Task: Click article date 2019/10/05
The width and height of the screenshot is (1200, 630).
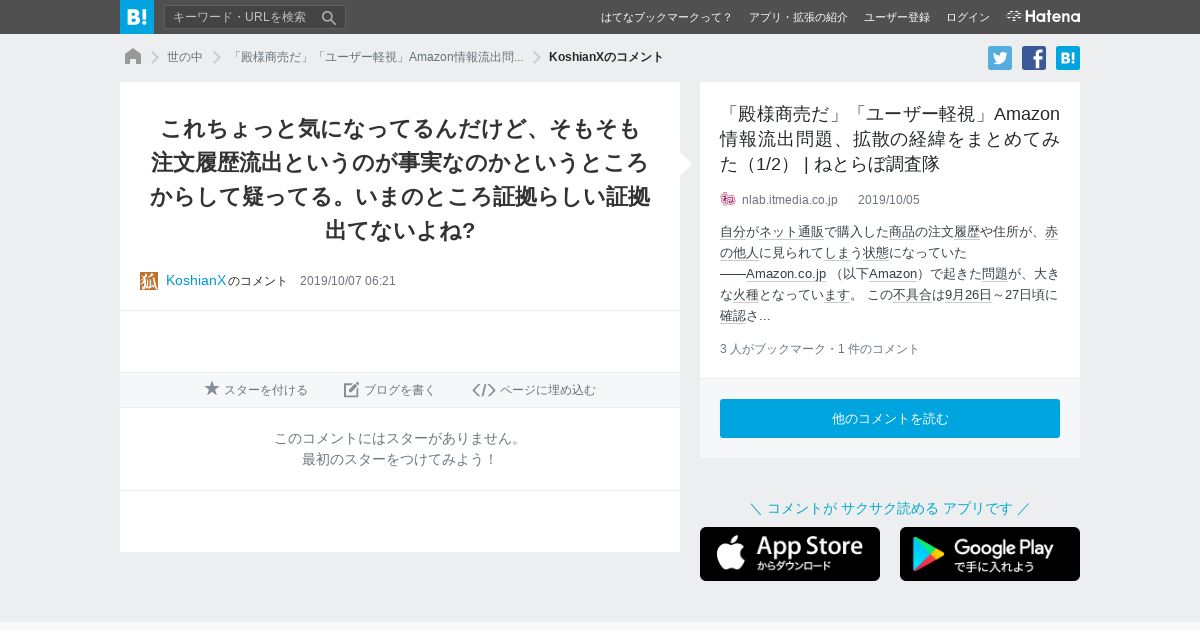Action: (x=889, y=200)
